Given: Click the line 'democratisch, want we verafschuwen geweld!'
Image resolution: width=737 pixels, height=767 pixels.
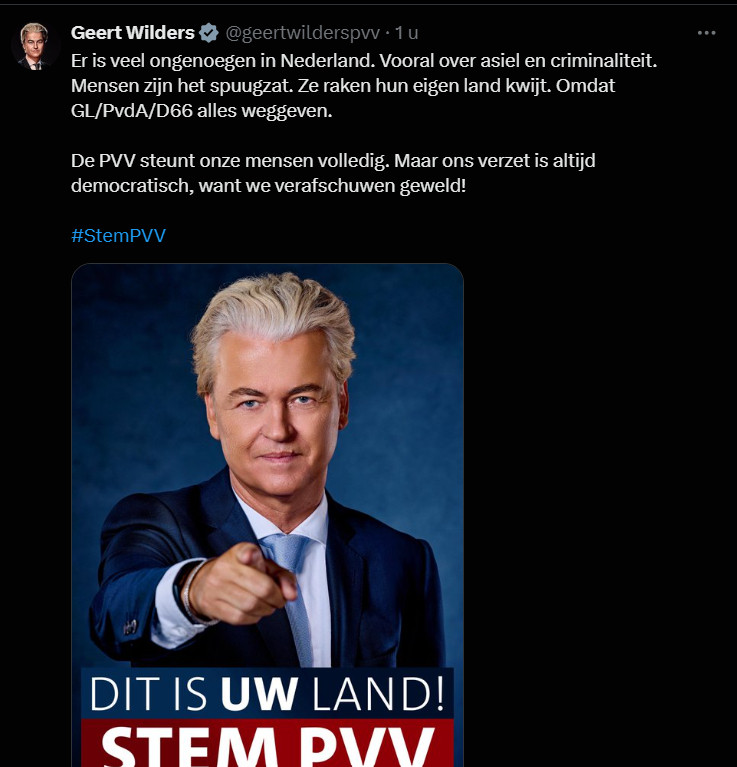Looking at the screenshot, I should (268, 186).
